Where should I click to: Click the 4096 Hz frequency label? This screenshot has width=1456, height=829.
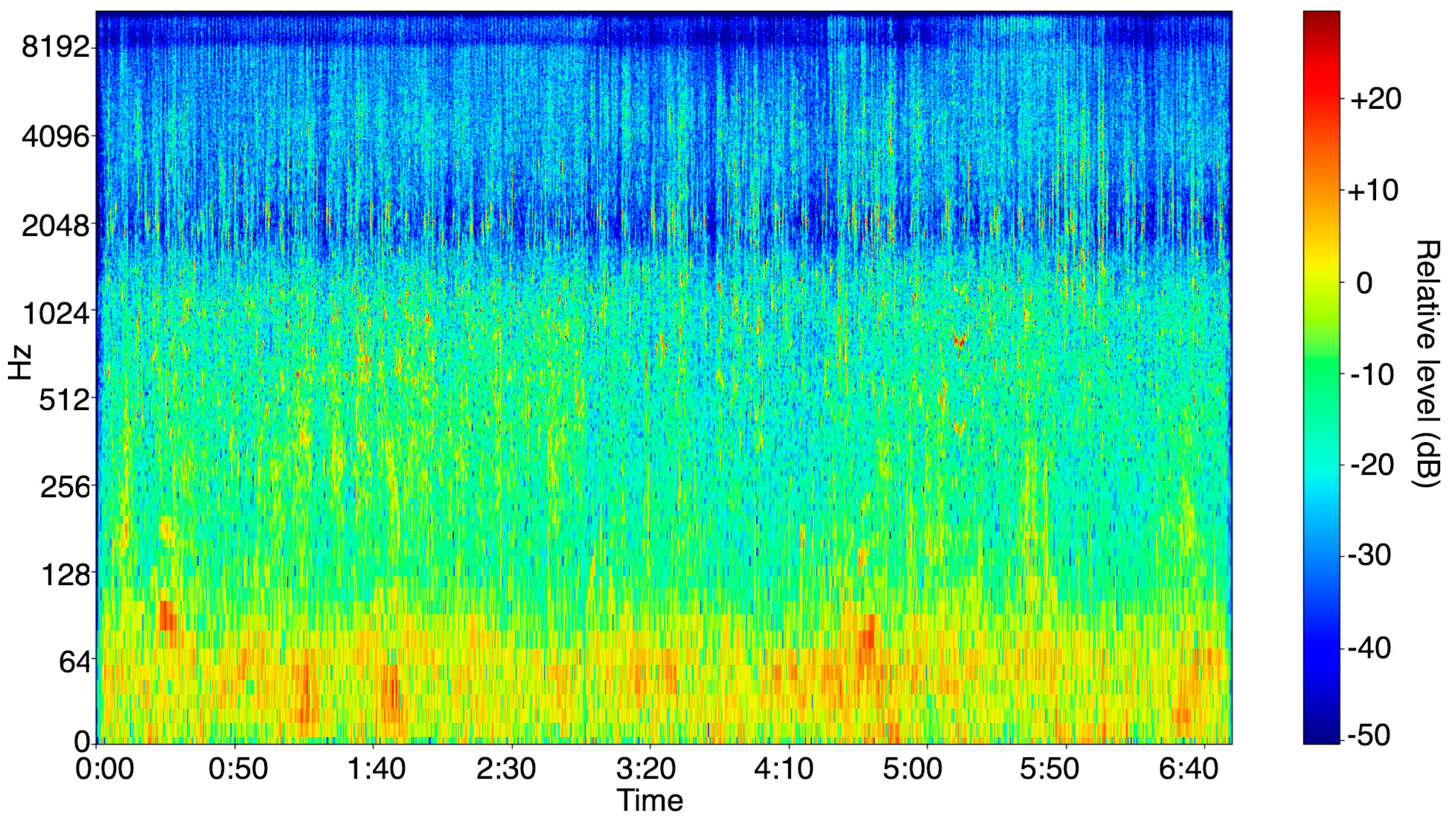56,137
